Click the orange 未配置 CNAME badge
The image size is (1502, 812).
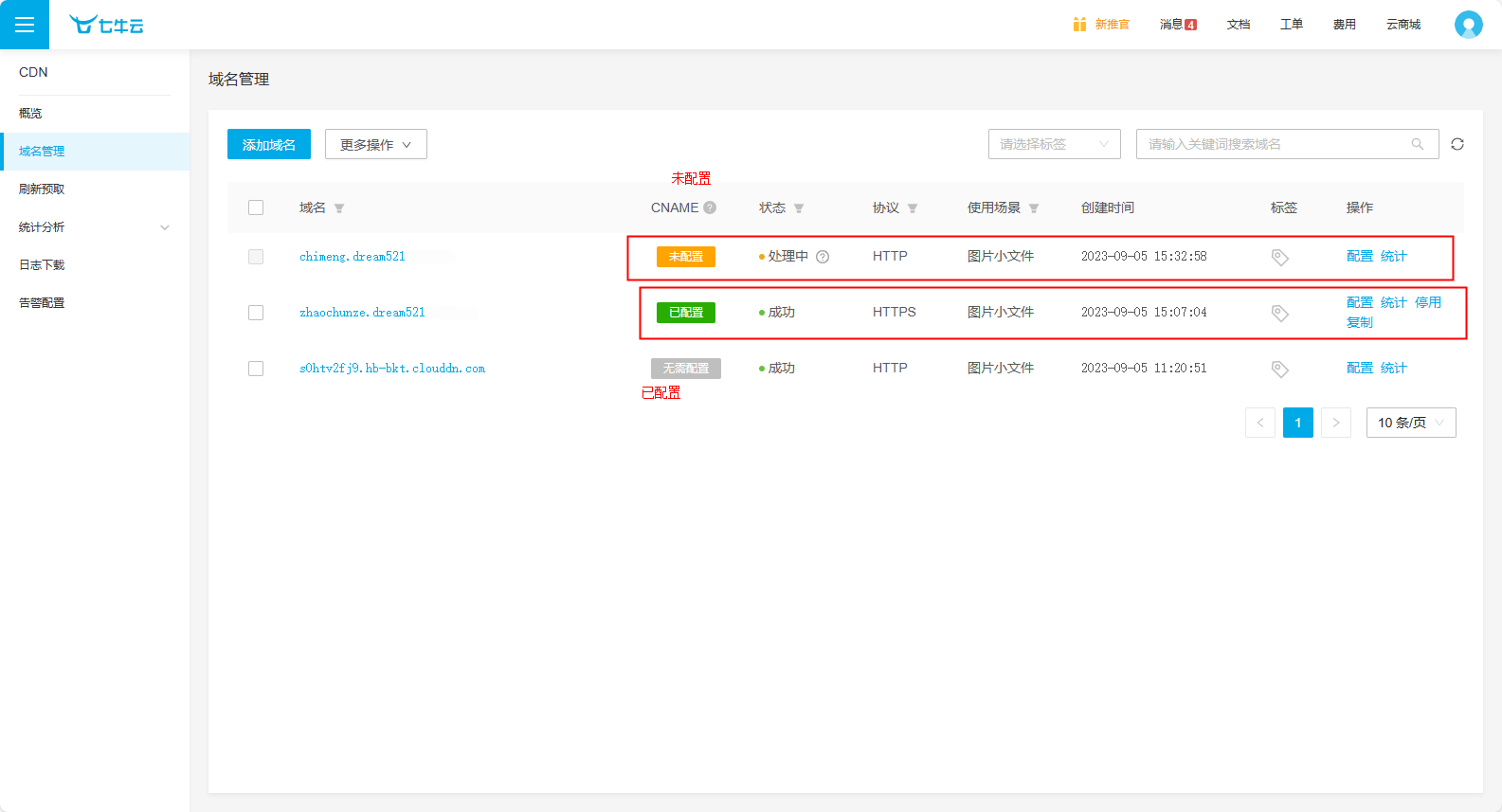pyautogui.click(x=686, y=257)
